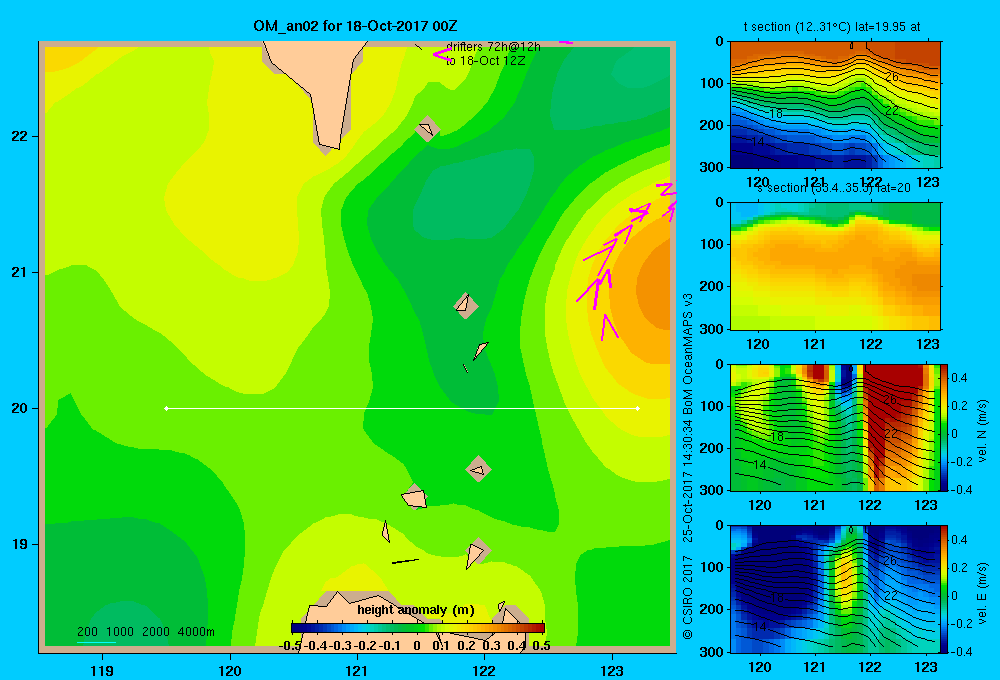Select the 200 entry in the depth legend
The width and height of the screenshot is (1000, 680).
[87, 632]
